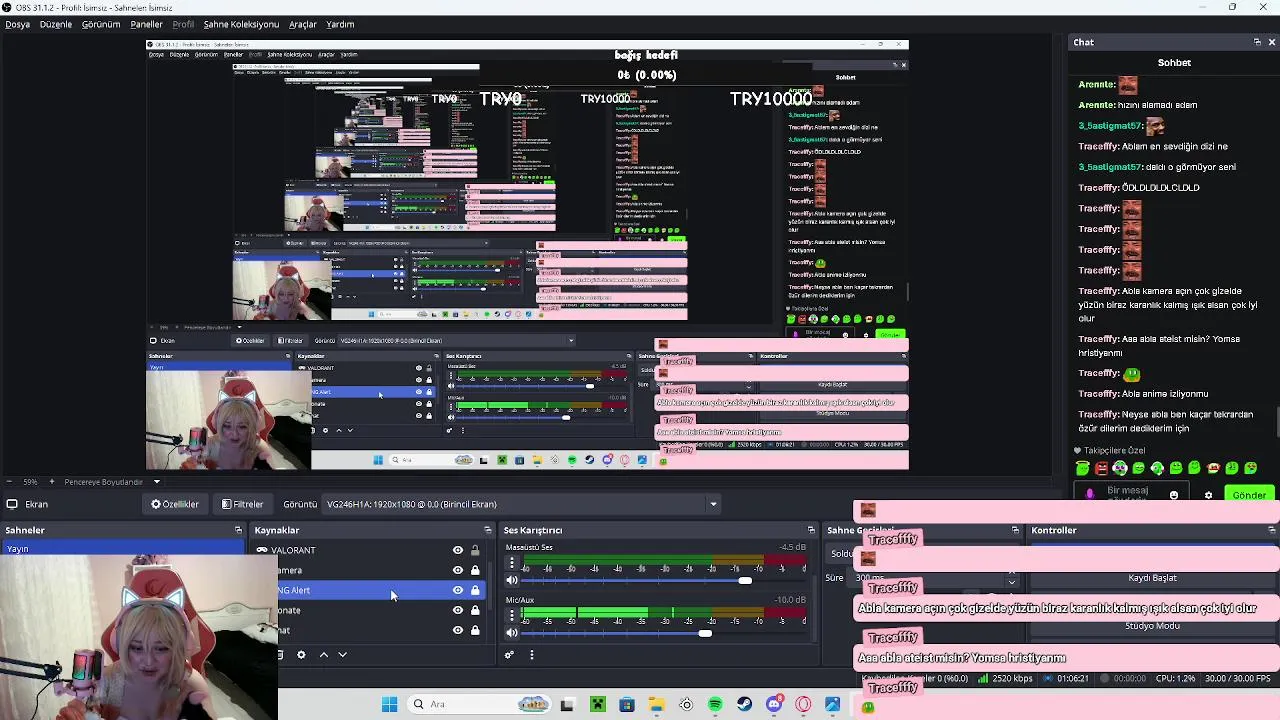The image size is (1280, 720).
Task: Float the Kaynaklar dock panel
Action: (x=488, y=530)
